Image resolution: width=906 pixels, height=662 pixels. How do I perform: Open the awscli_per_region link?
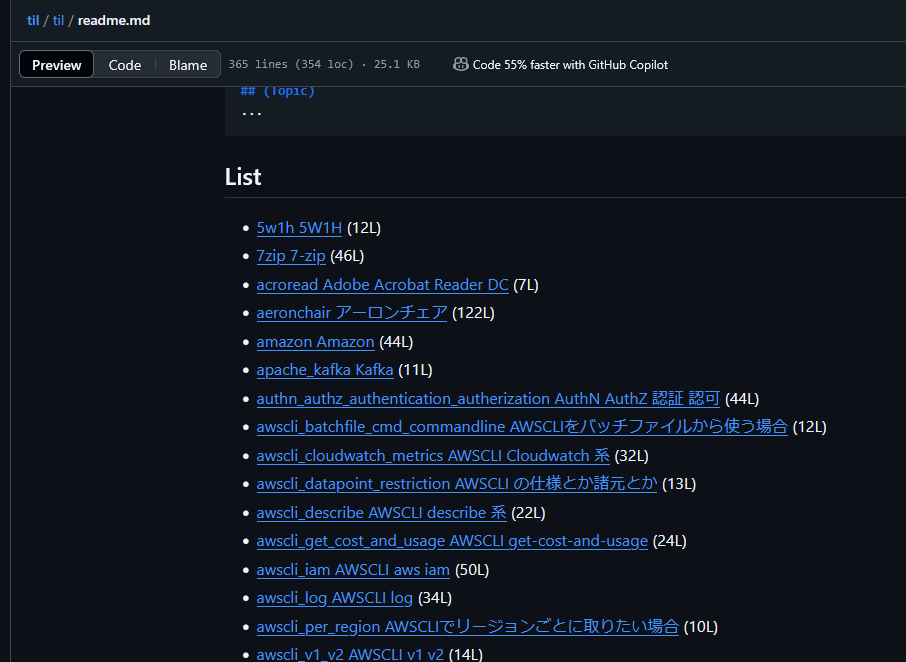[467, 627]
